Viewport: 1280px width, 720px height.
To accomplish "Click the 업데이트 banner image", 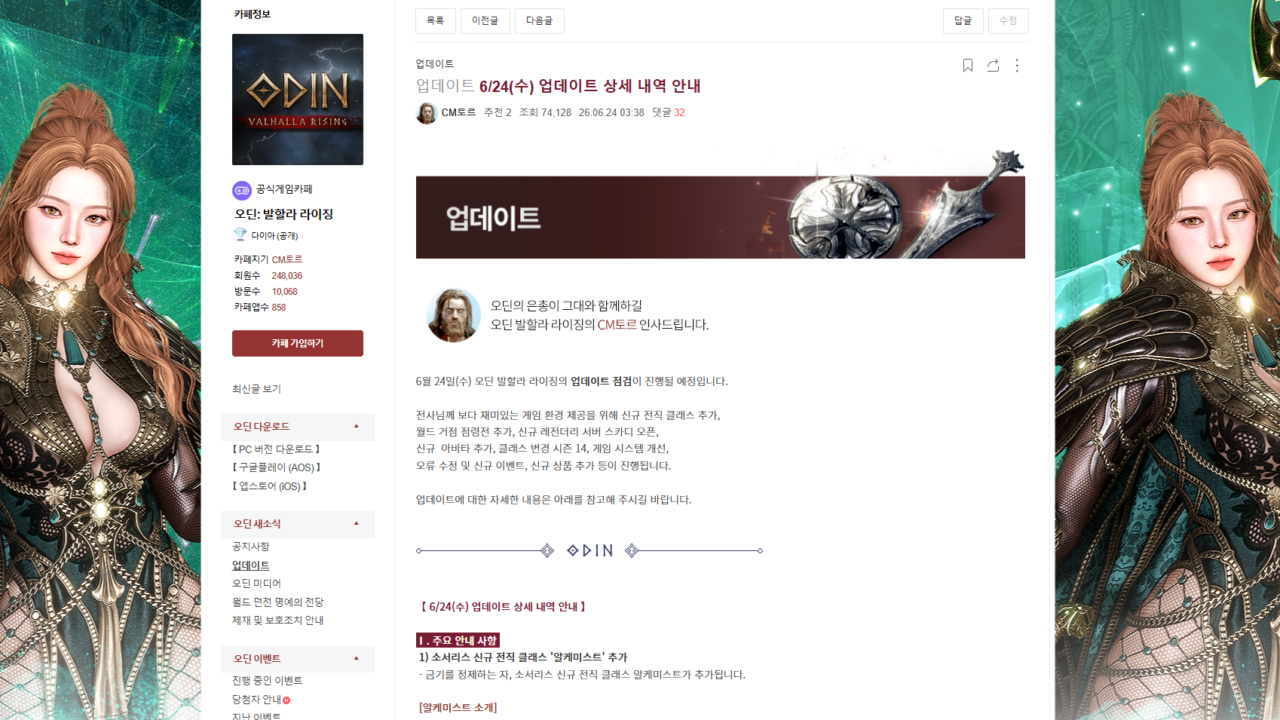I will click(720, 204).
